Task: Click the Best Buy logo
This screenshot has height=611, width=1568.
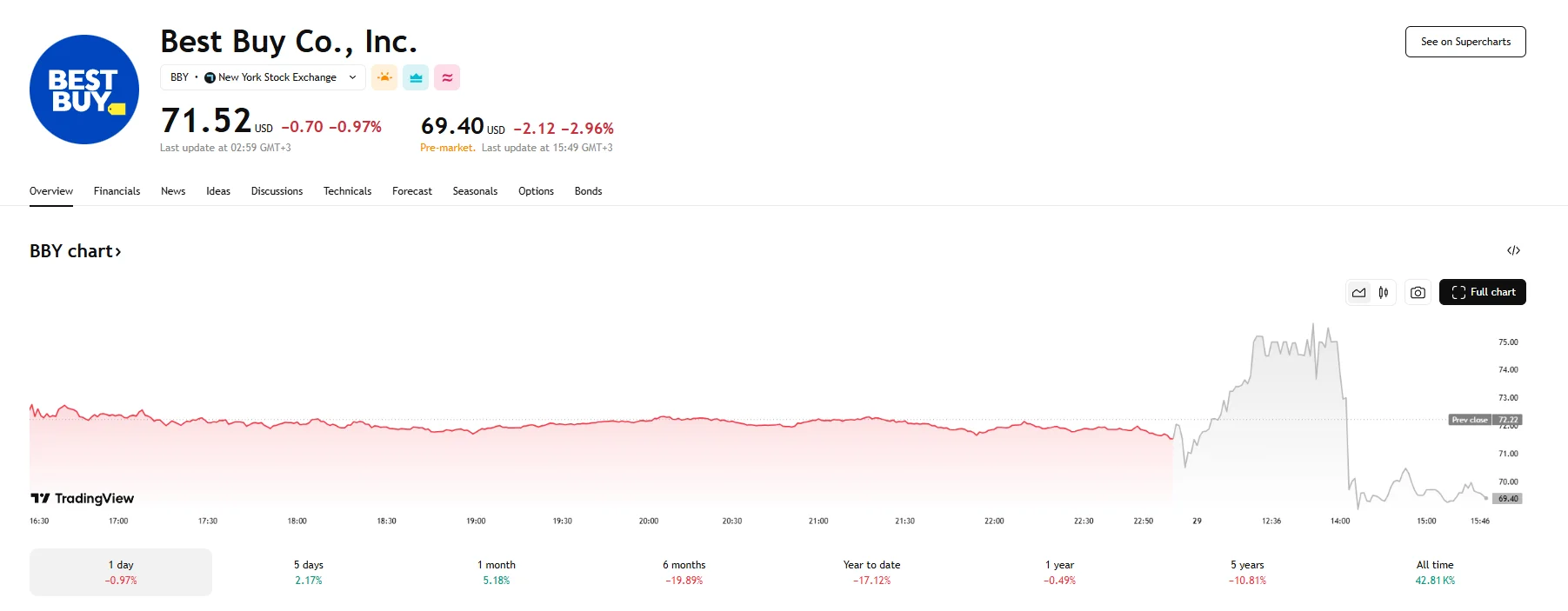Action: click(84, 90)
